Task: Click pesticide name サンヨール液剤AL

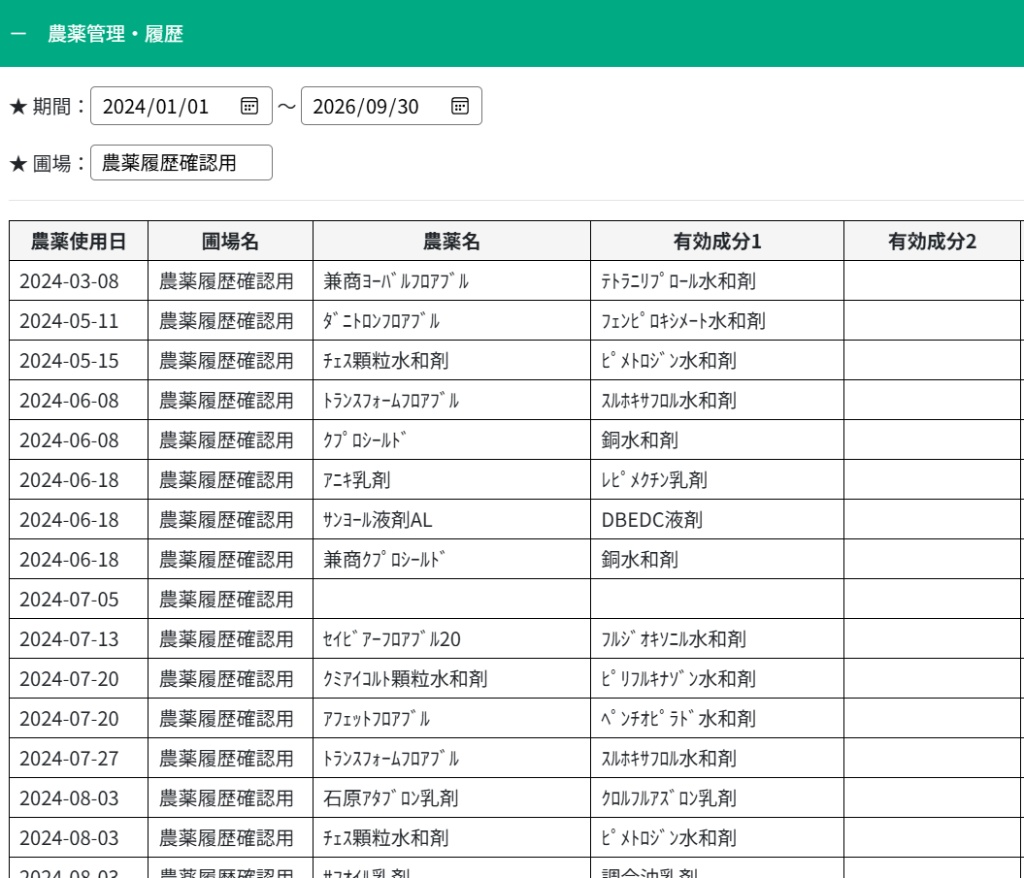Action: tap(377, 521)
